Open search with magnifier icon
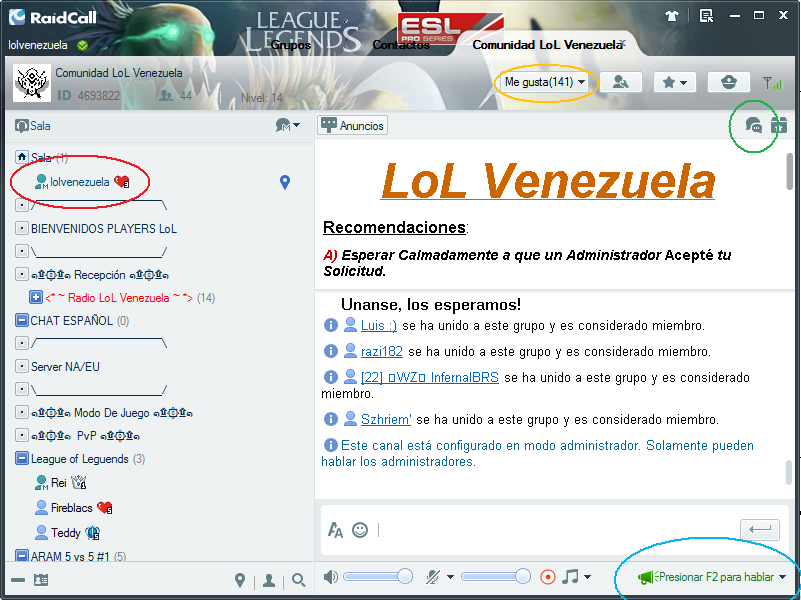Viewport: 801px width, 600px height. (298, 580)
